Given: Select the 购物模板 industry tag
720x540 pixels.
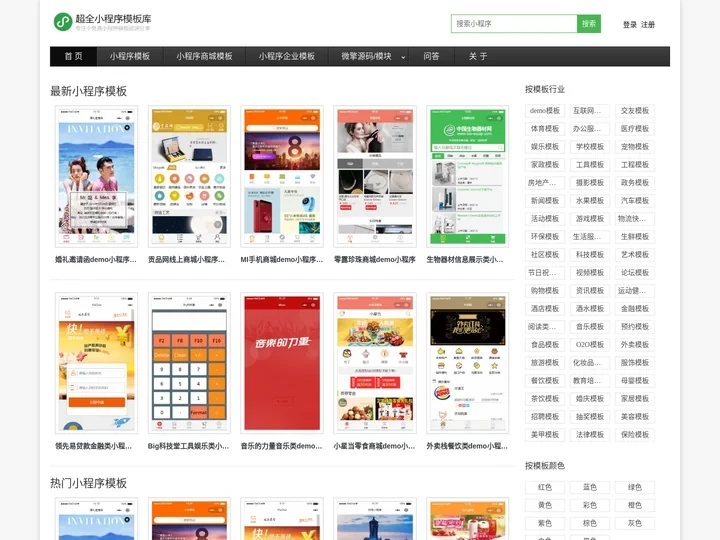Looking at the screenshot, I should (x=545, y=291).
